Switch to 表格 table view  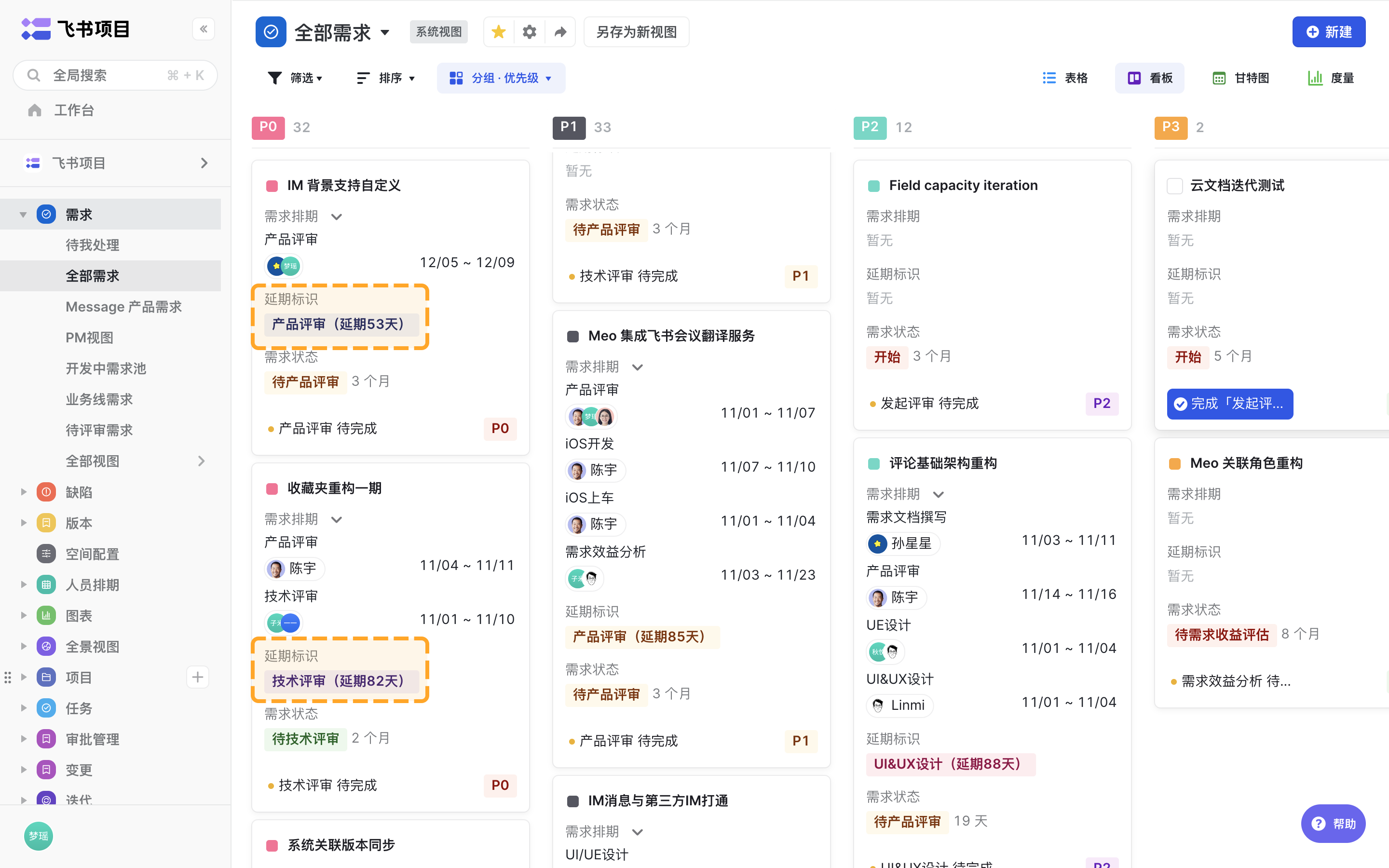[1065, 78]
